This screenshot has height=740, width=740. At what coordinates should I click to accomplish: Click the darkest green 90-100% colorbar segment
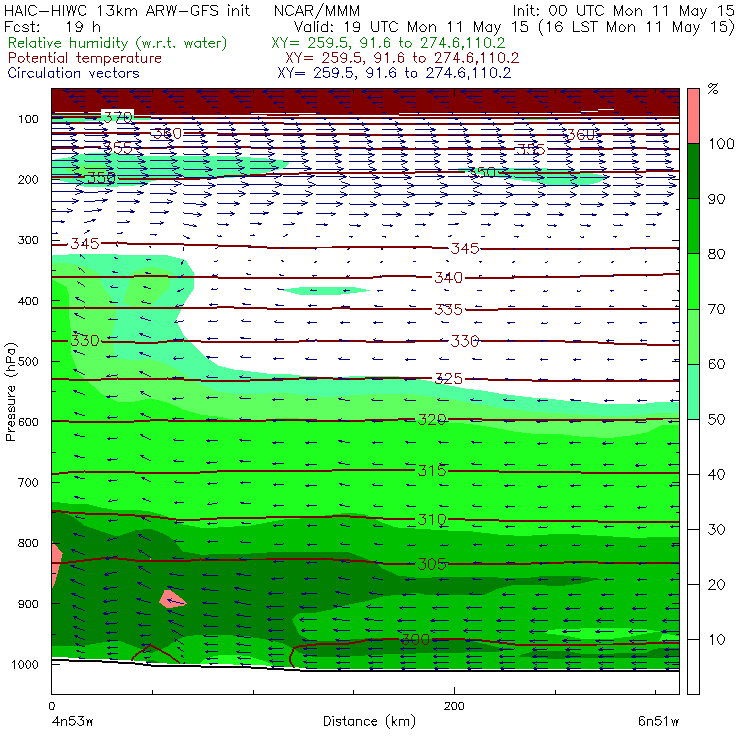(x=693, y=171)
